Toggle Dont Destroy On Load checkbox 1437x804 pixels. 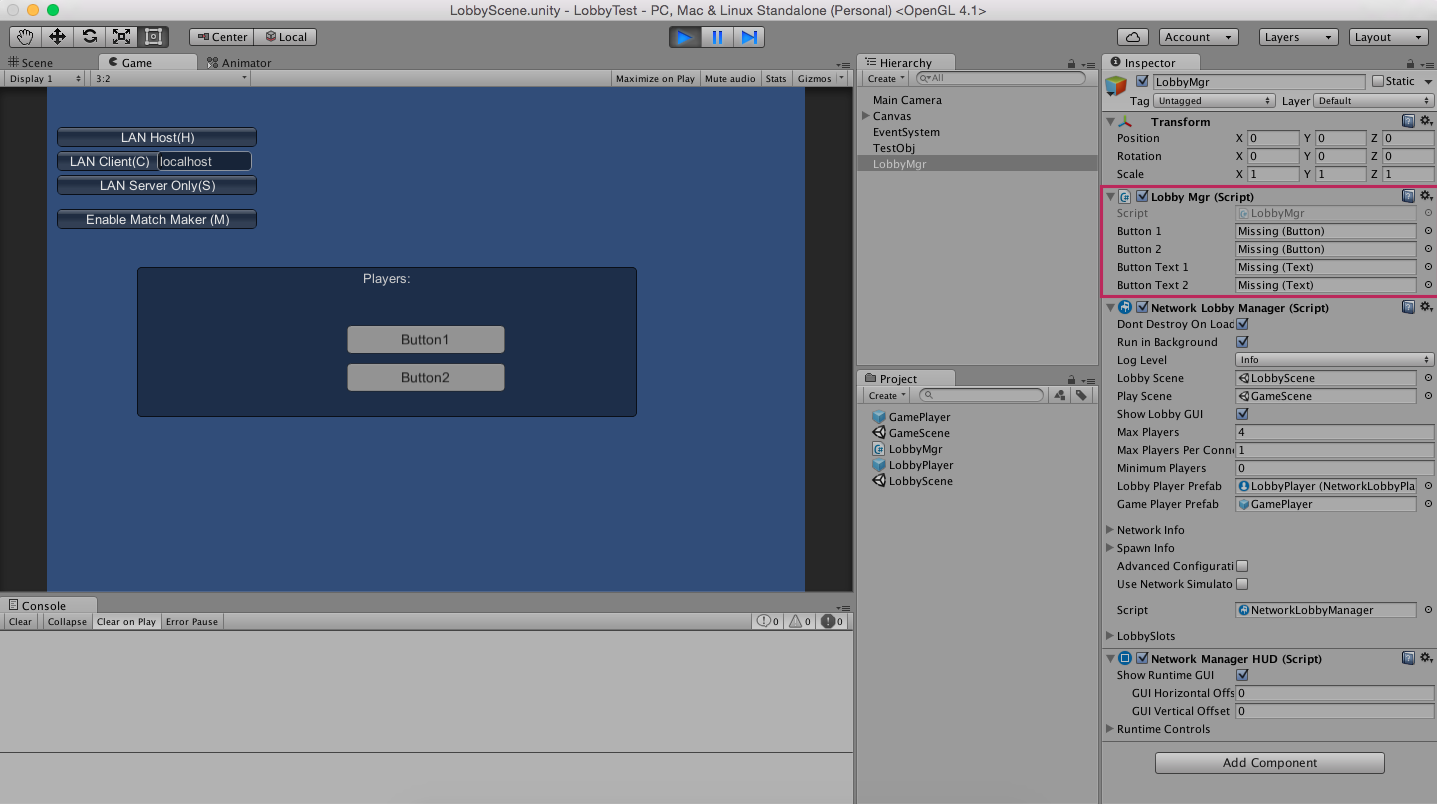tap(1242, 324)
